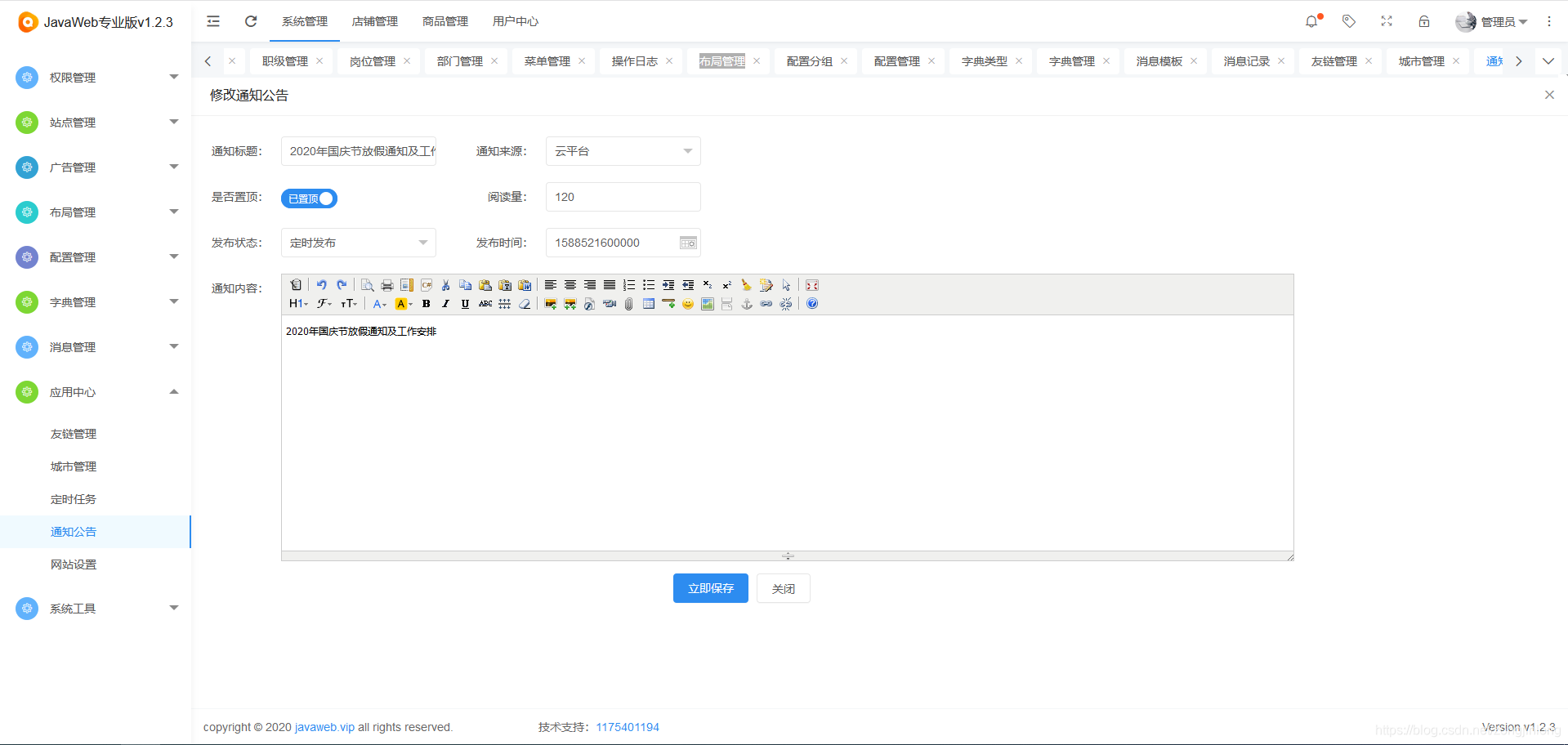Expand the 权限管理 sidebar menu

(96, 78)
